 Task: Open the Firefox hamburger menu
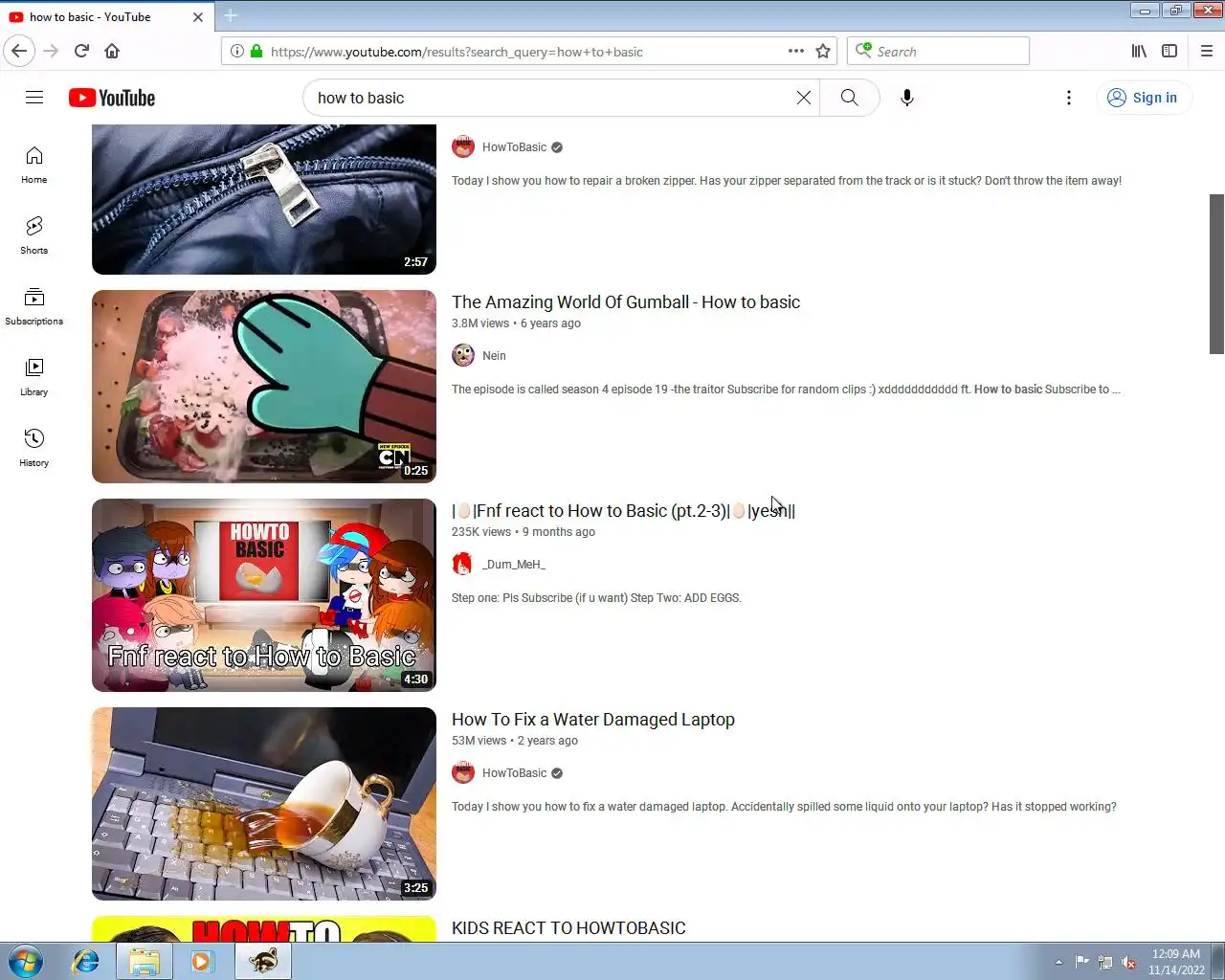(1207, 51)
